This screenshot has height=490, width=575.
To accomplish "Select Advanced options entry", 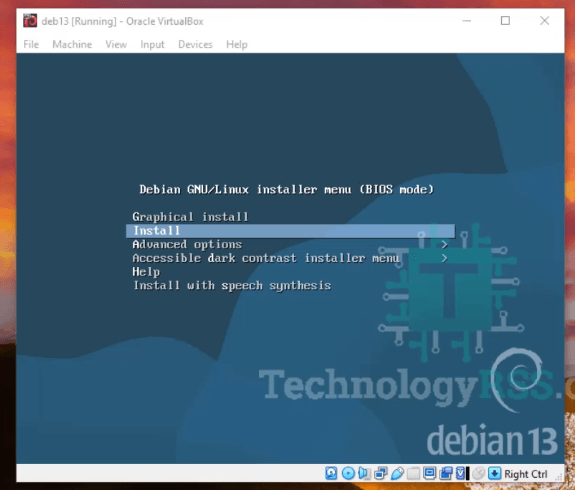I will tap(187, 245).
